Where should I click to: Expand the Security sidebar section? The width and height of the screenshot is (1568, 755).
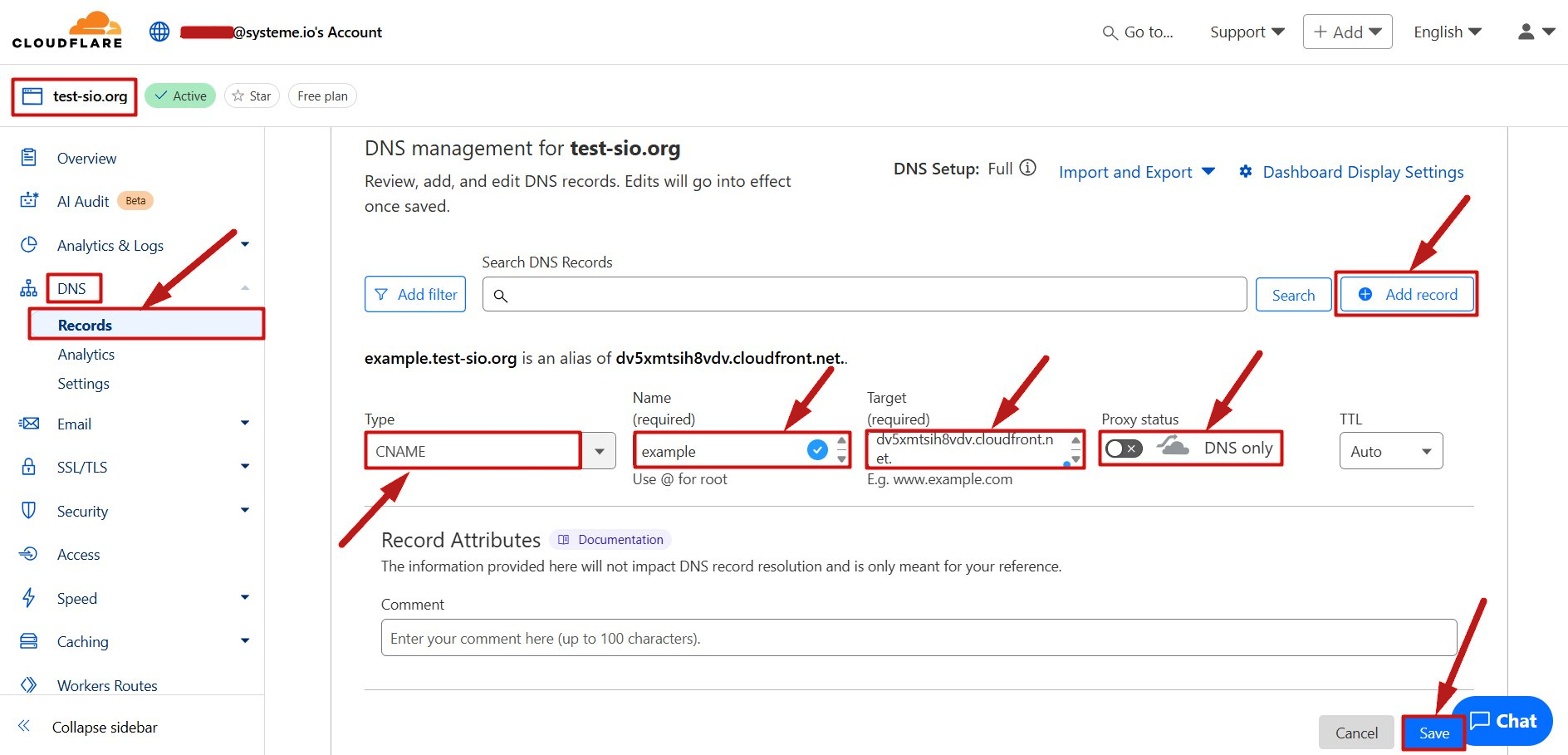click(x=245, y=510)
